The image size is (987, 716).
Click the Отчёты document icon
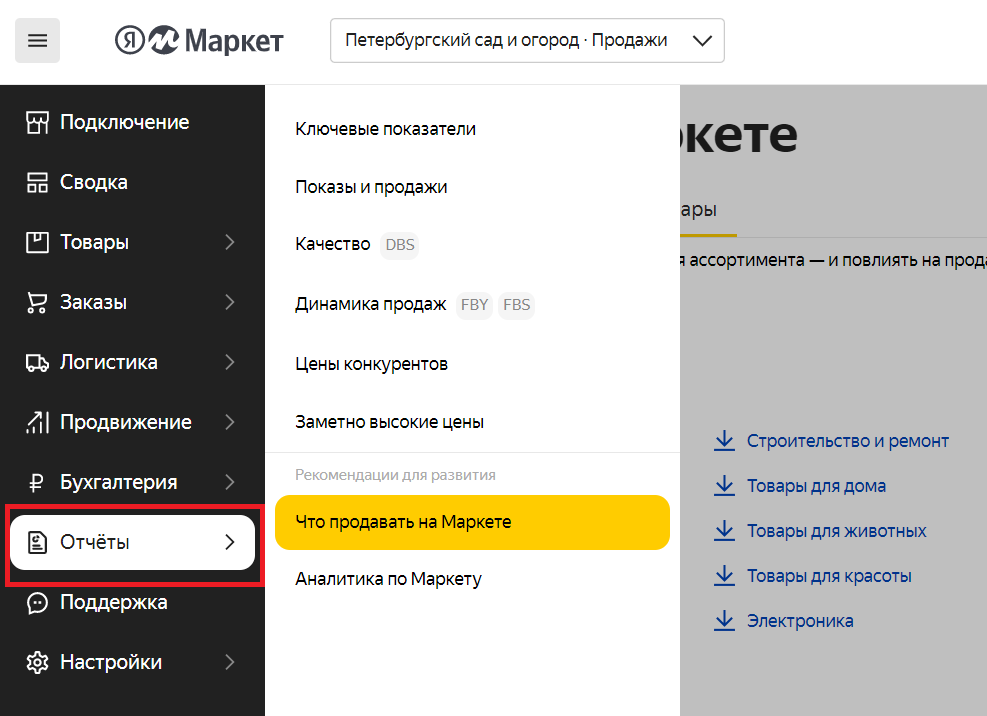tap(37, 543)
